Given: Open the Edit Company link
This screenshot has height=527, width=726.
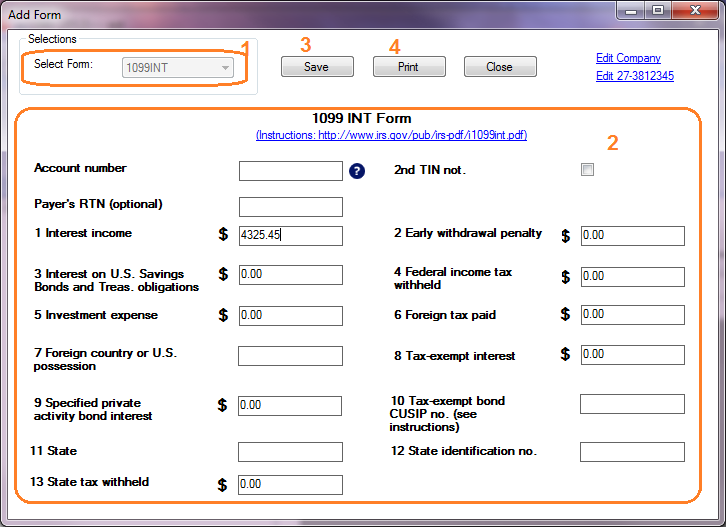Looking at the screenshot, I should click(628, 58).
